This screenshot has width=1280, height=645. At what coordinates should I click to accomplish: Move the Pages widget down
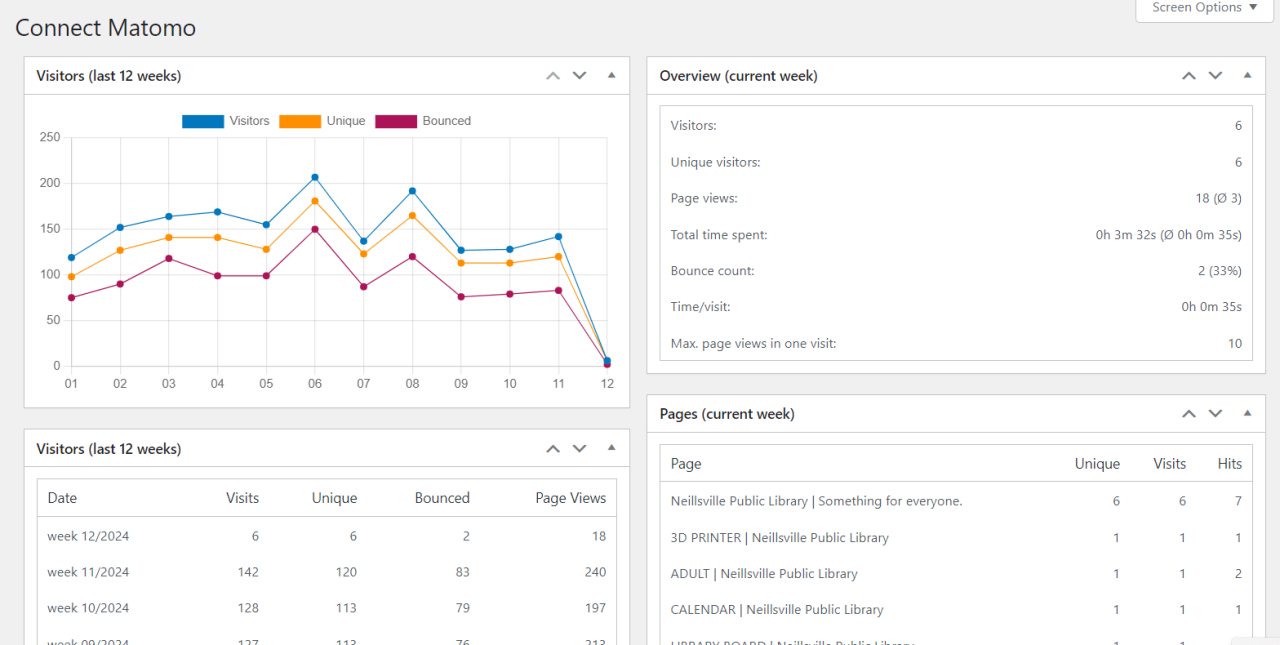[x=1215, y=413]
